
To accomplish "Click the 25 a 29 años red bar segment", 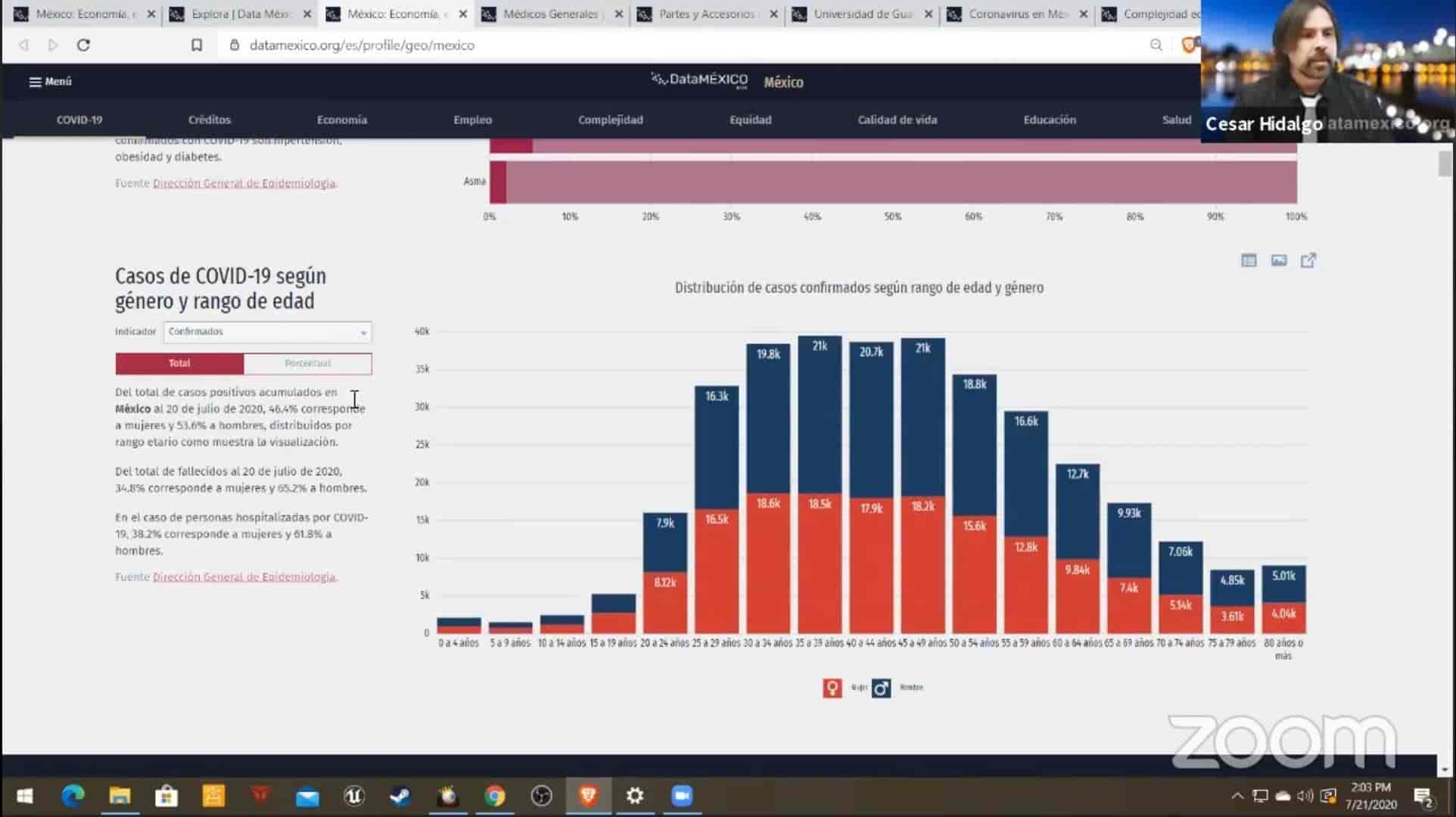I will pyautogui.click(x=717, y=572).
